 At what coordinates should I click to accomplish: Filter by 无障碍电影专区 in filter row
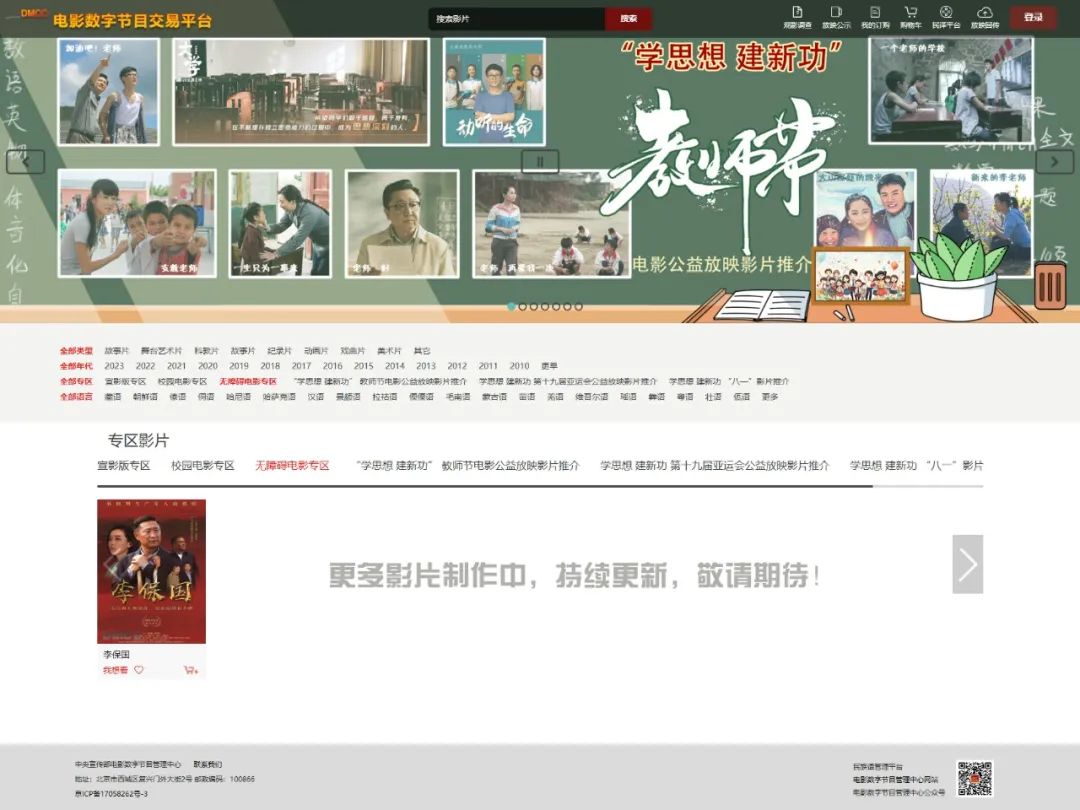(248, 381)
